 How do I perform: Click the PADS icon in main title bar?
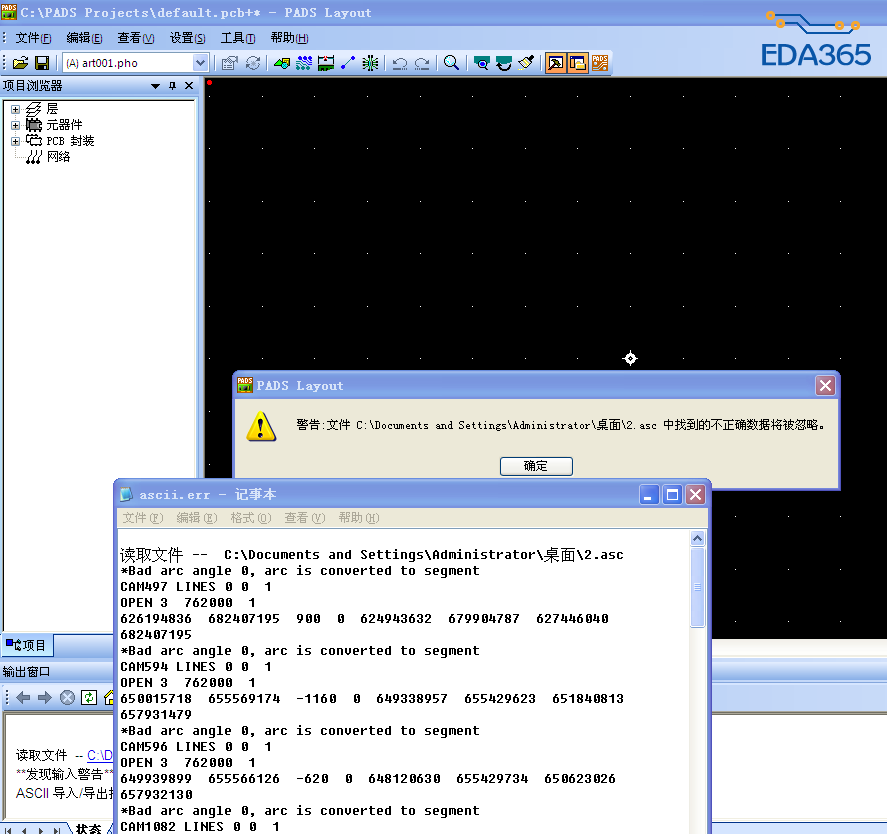pyautogui.click(x=9, y=12)
